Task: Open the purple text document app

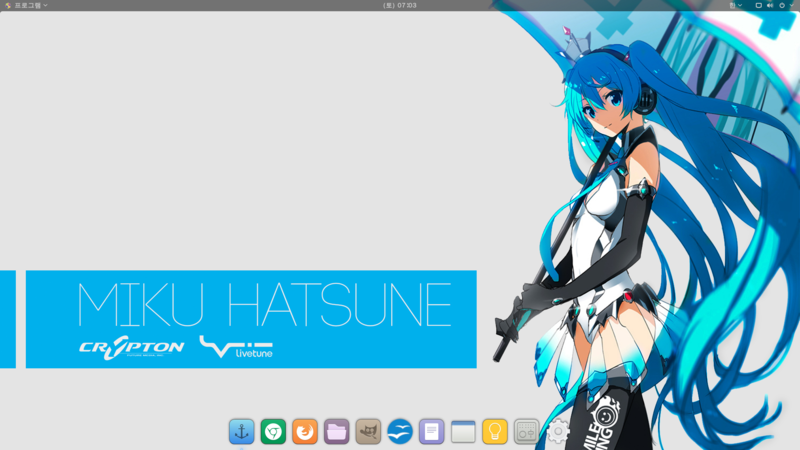Action: coord(432,432)
